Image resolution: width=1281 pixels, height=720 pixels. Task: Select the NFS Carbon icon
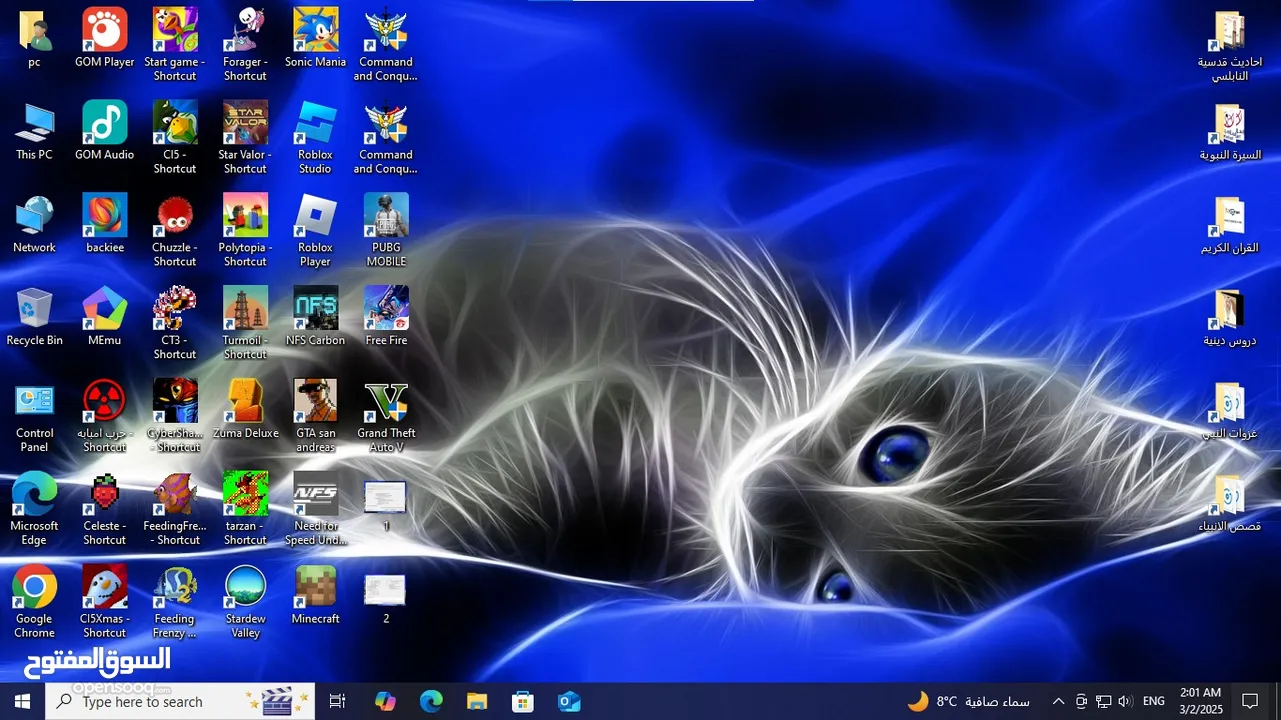[315, 318]
